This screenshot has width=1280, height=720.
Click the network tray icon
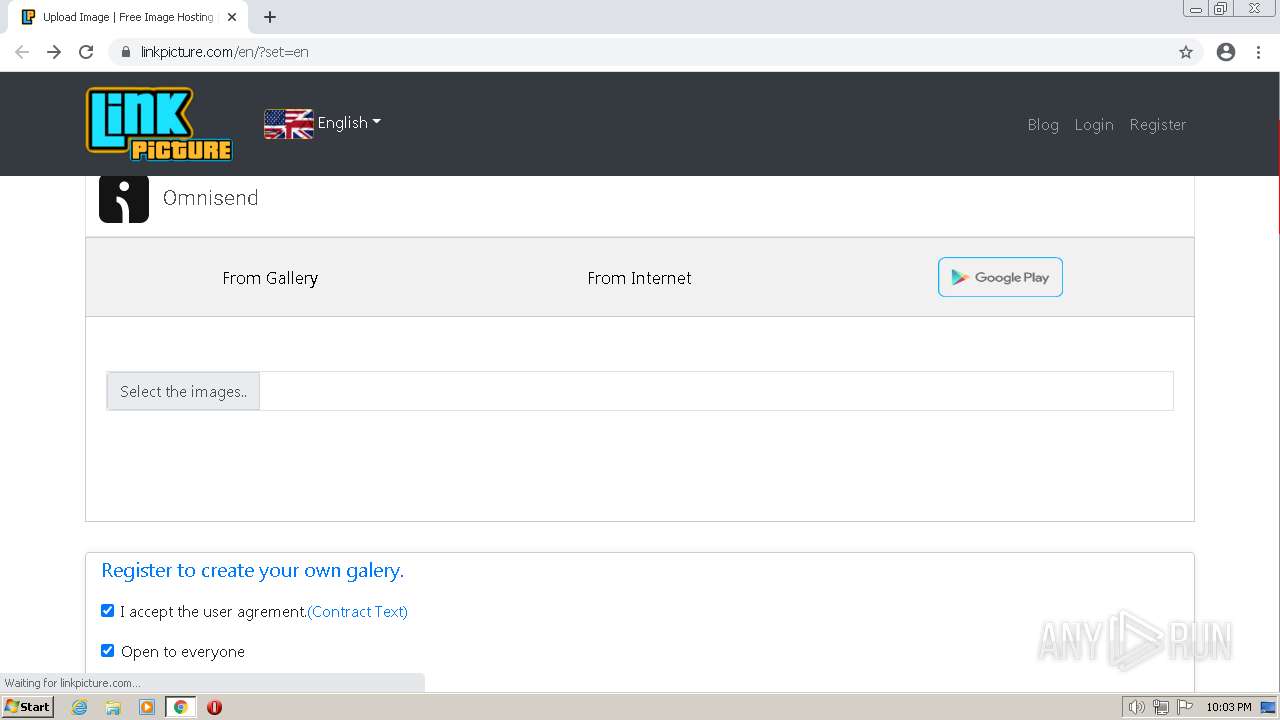click(x=1161, y=707)
